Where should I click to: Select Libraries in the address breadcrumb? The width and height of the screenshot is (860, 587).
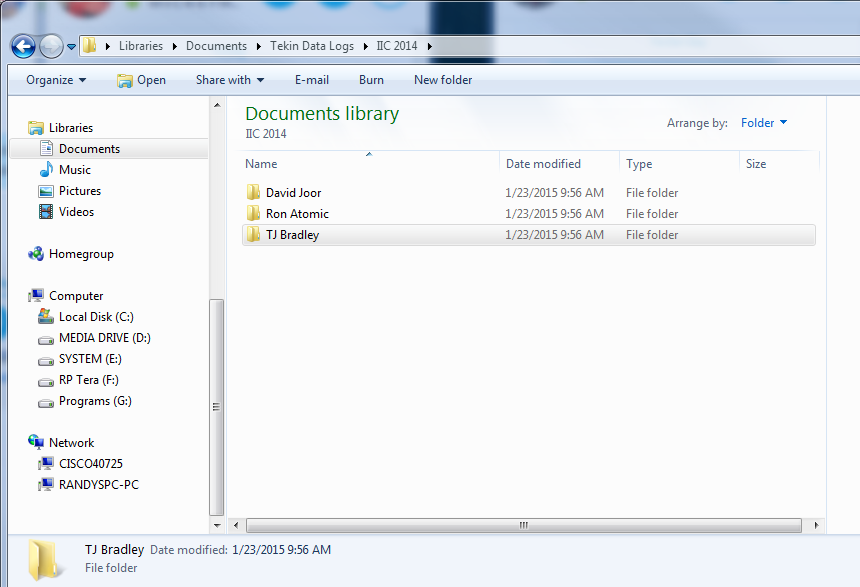141,46
